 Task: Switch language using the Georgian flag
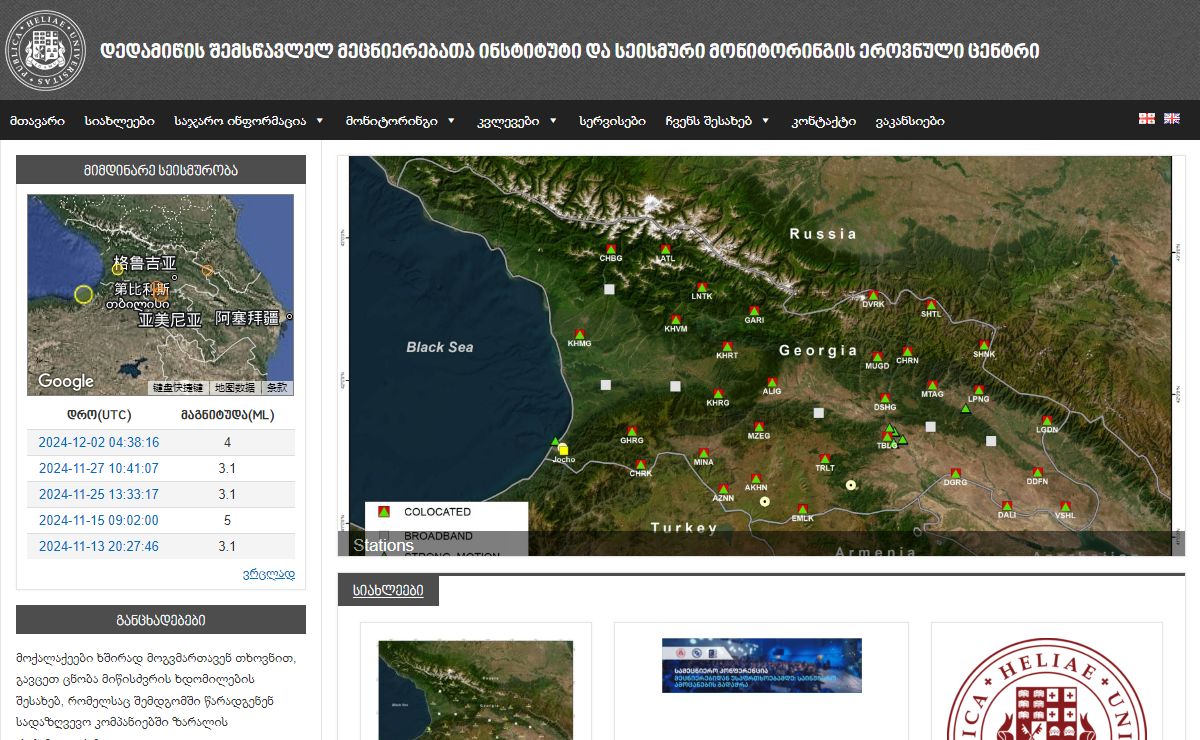click(x=1147, y=119)
